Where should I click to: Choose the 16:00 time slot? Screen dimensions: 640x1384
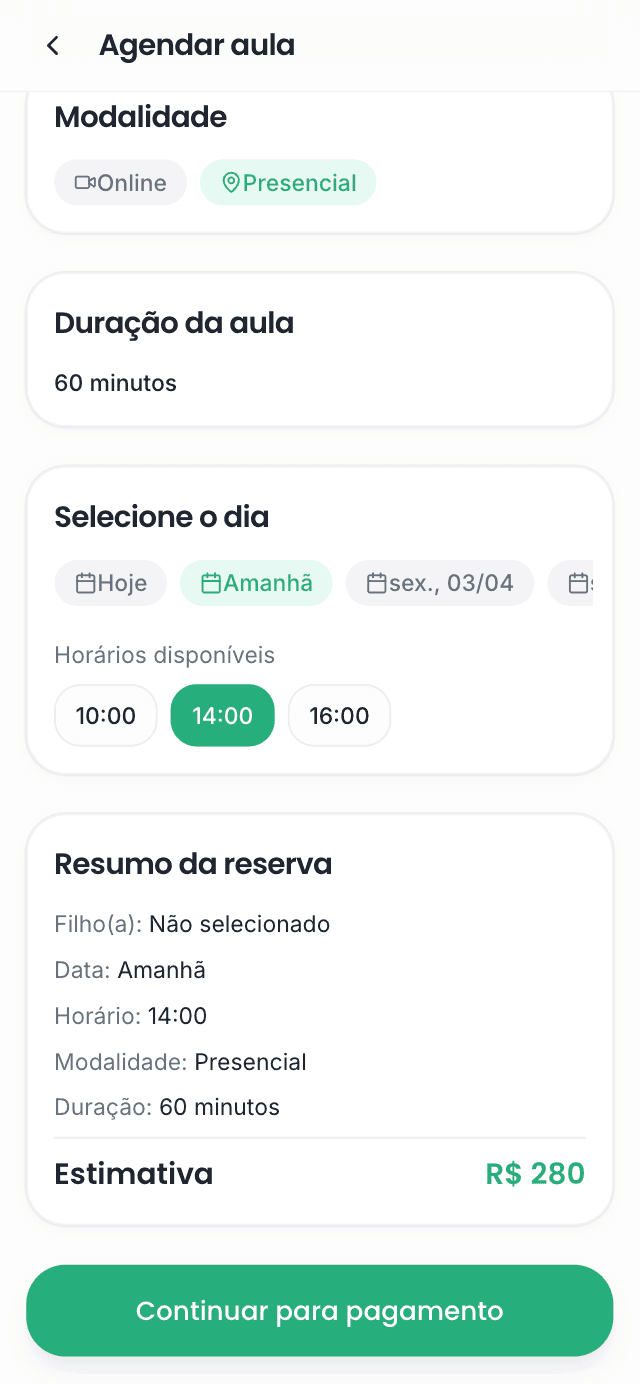(339, 715)
